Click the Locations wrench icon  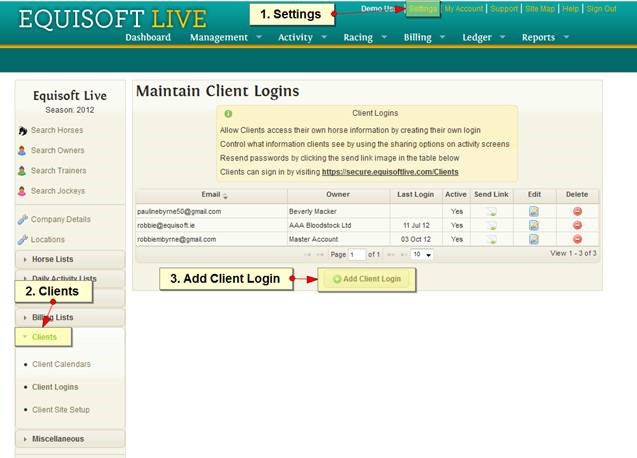coord(22,240)
